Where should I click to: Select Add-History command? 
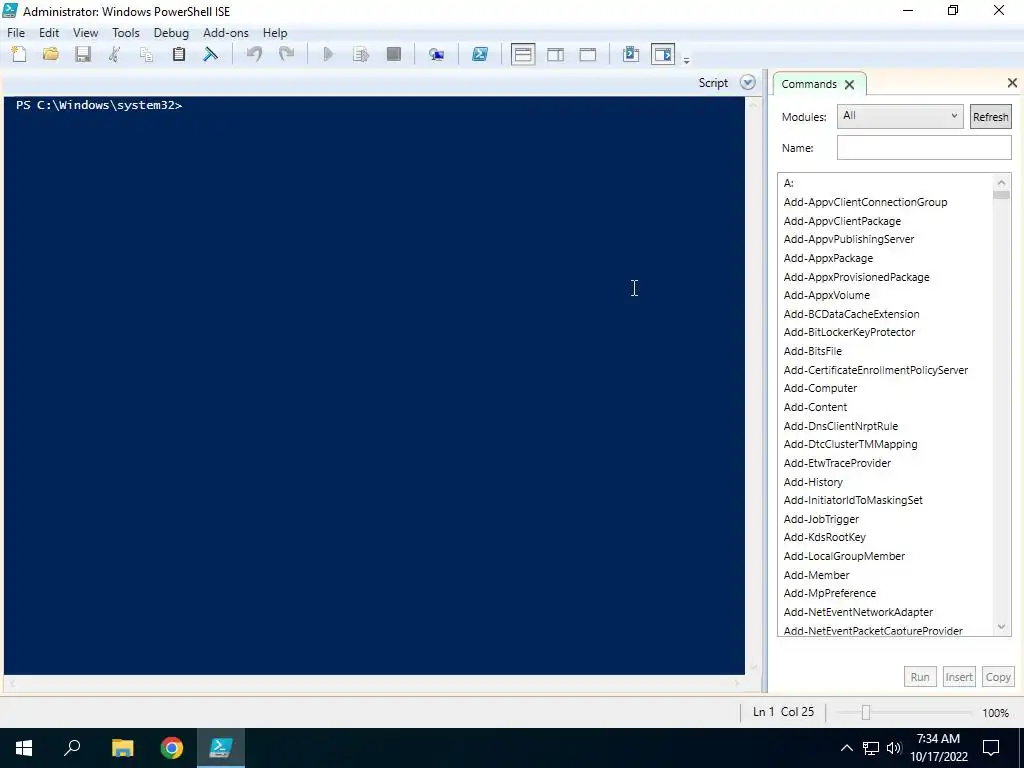(x=813, y=482)
